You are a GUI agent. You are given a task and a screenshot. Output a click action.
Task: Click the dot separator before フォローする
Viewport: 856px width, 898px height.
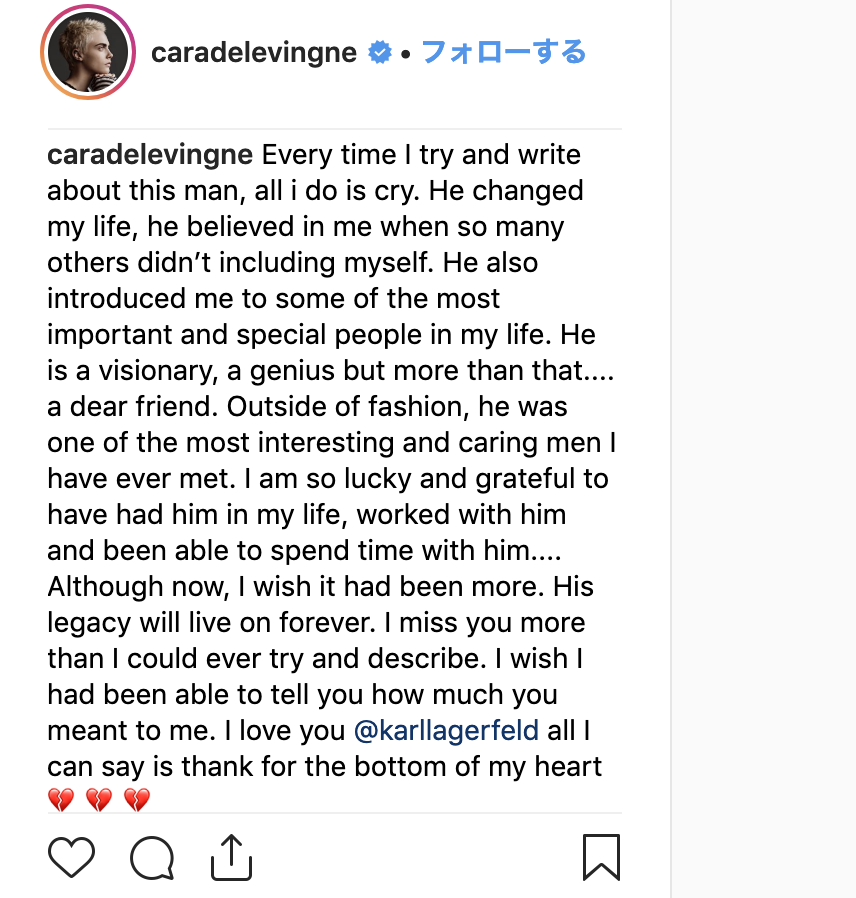coord(406,54)
